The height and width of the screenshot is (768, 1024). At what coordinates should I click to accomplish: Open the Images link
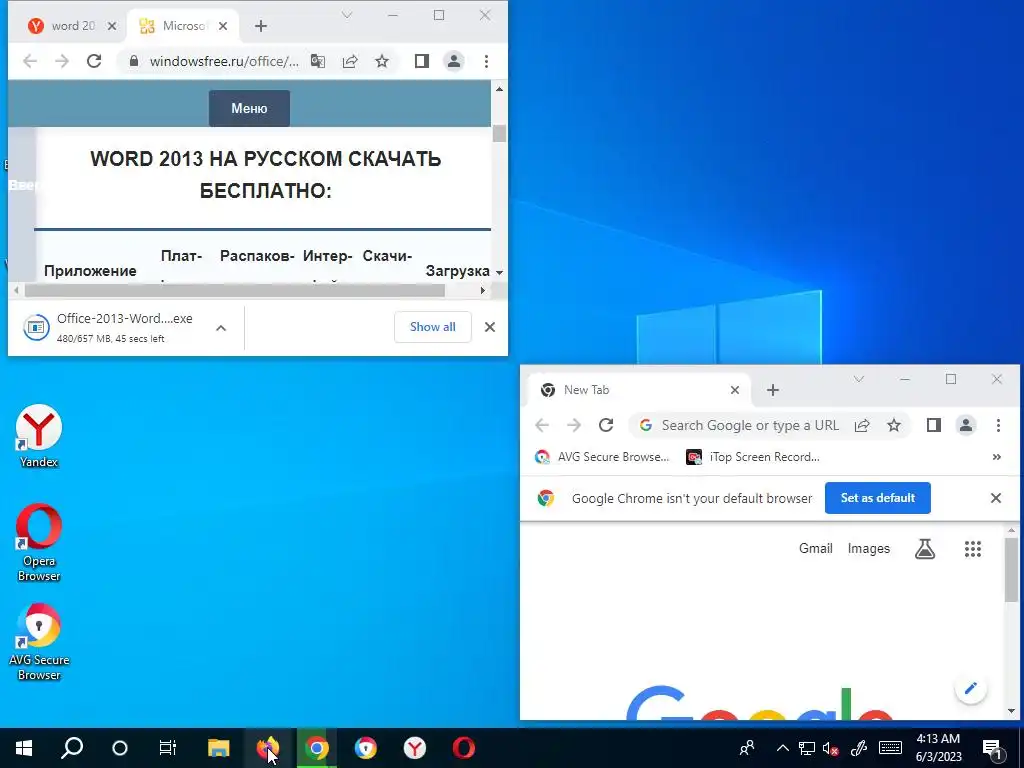click(x=869, y=549)
